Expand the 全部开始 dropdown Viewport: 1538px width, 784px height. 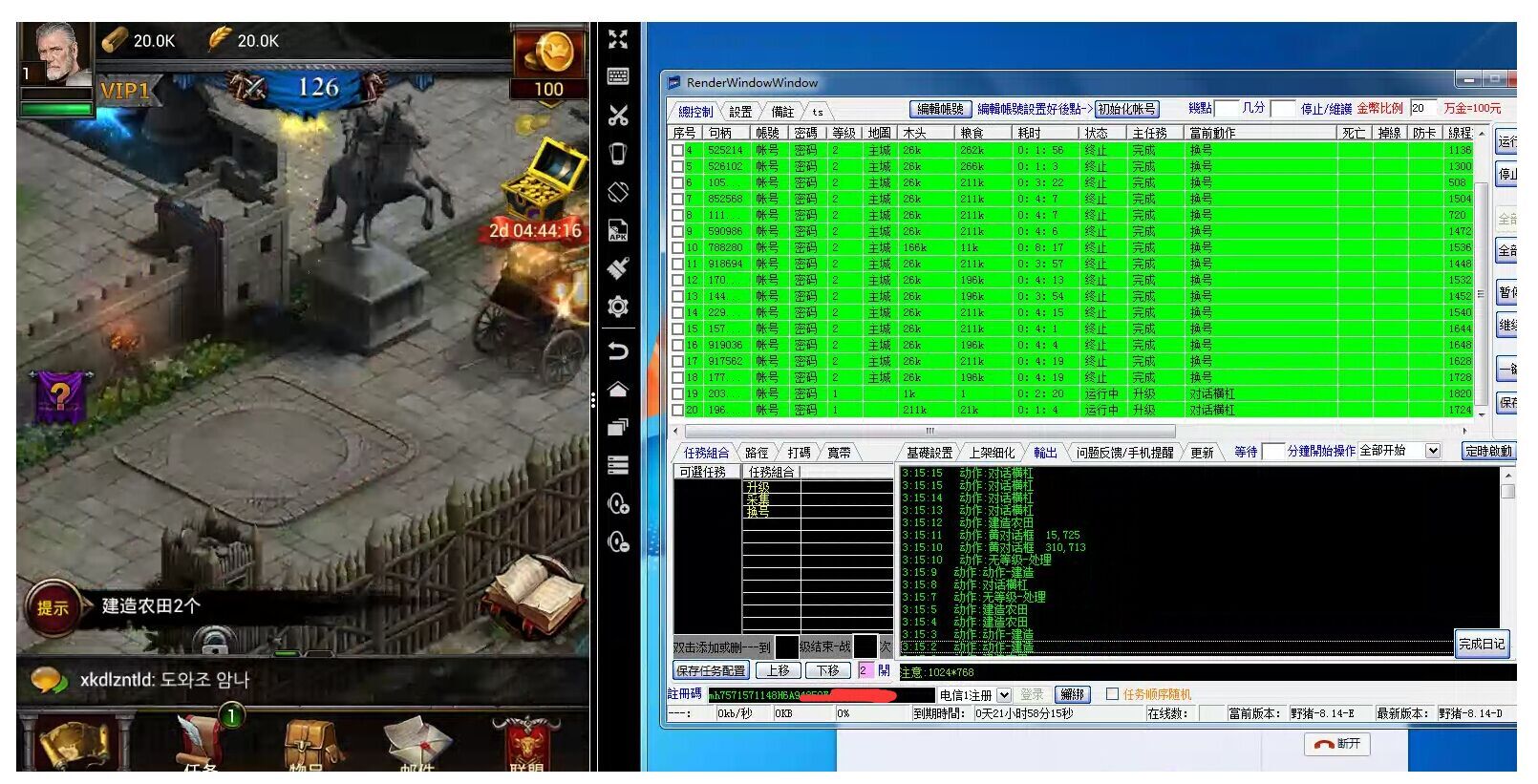[x=1433, y=451]
